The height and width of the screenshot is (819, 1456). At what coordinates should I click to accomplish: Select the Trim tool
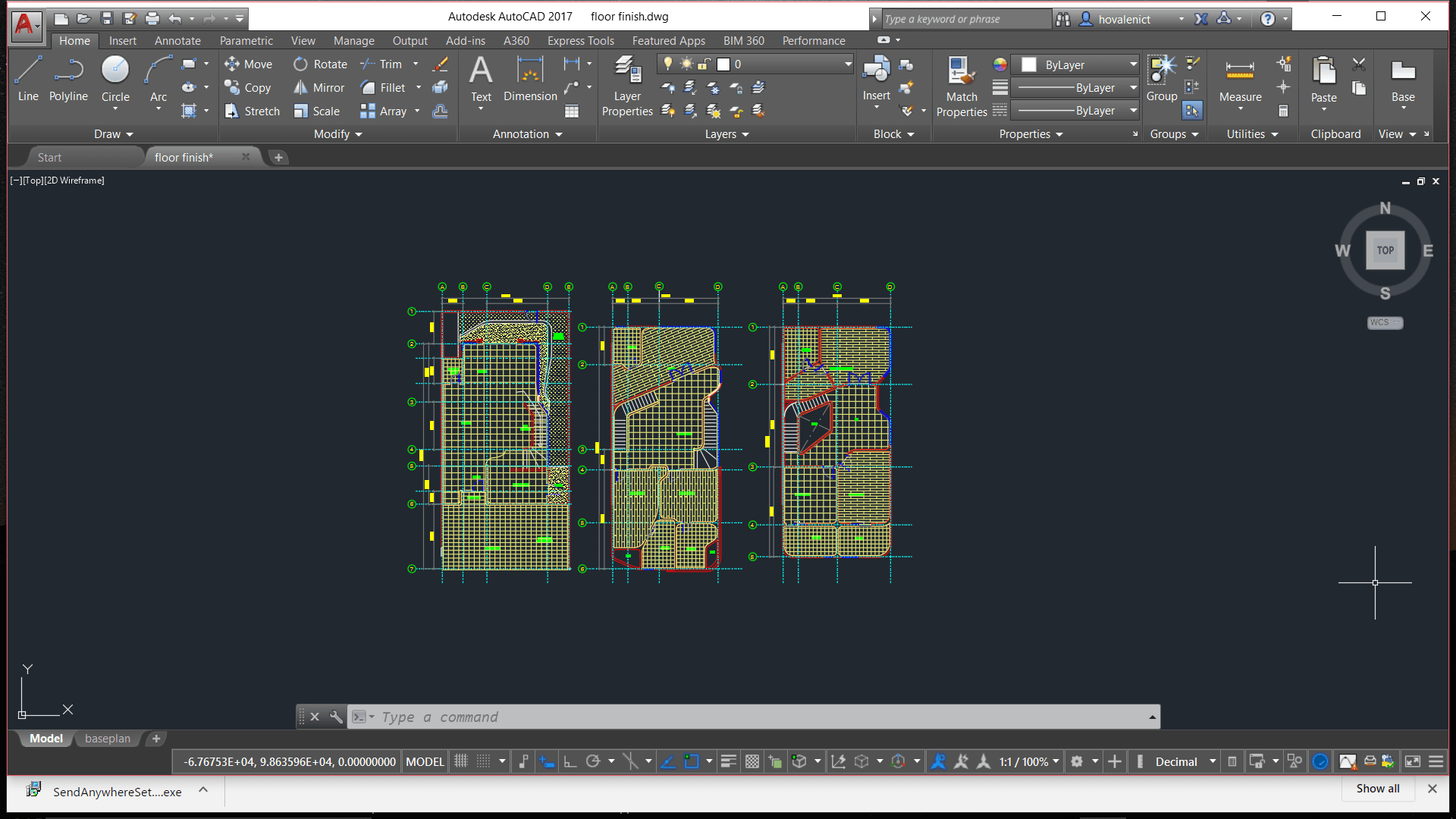[389, 64]
